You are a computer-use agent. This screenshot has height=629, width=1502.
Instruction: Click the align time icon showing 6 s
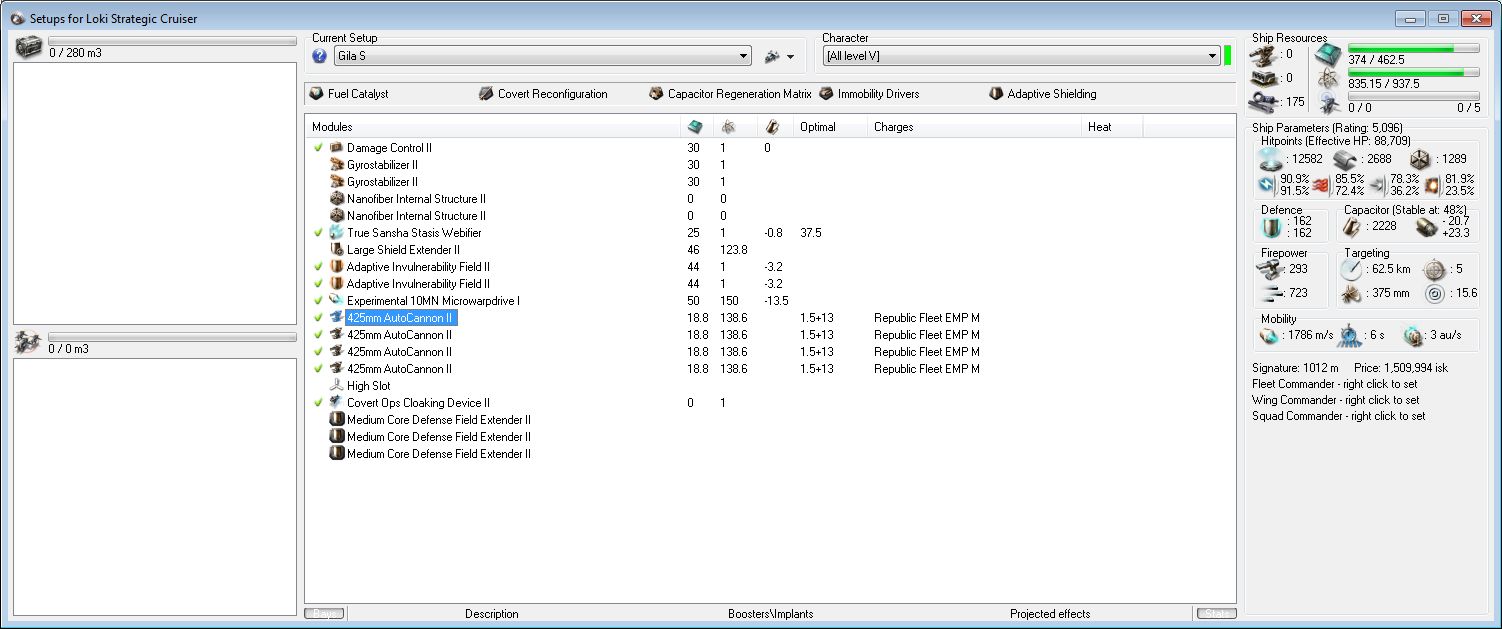(x=1349, y=336)
